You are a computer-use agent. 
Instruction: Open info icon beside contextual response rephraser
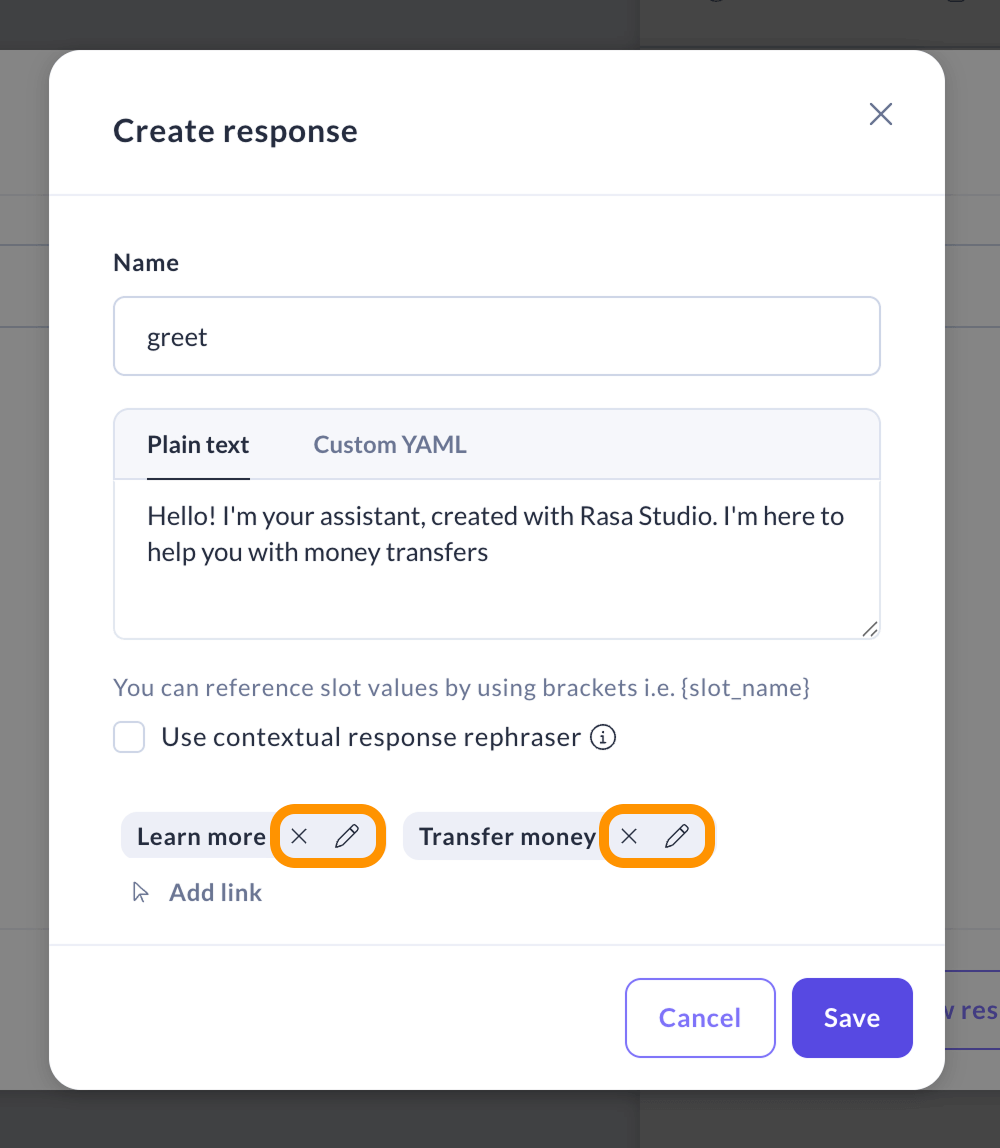(x=602, y=738)
